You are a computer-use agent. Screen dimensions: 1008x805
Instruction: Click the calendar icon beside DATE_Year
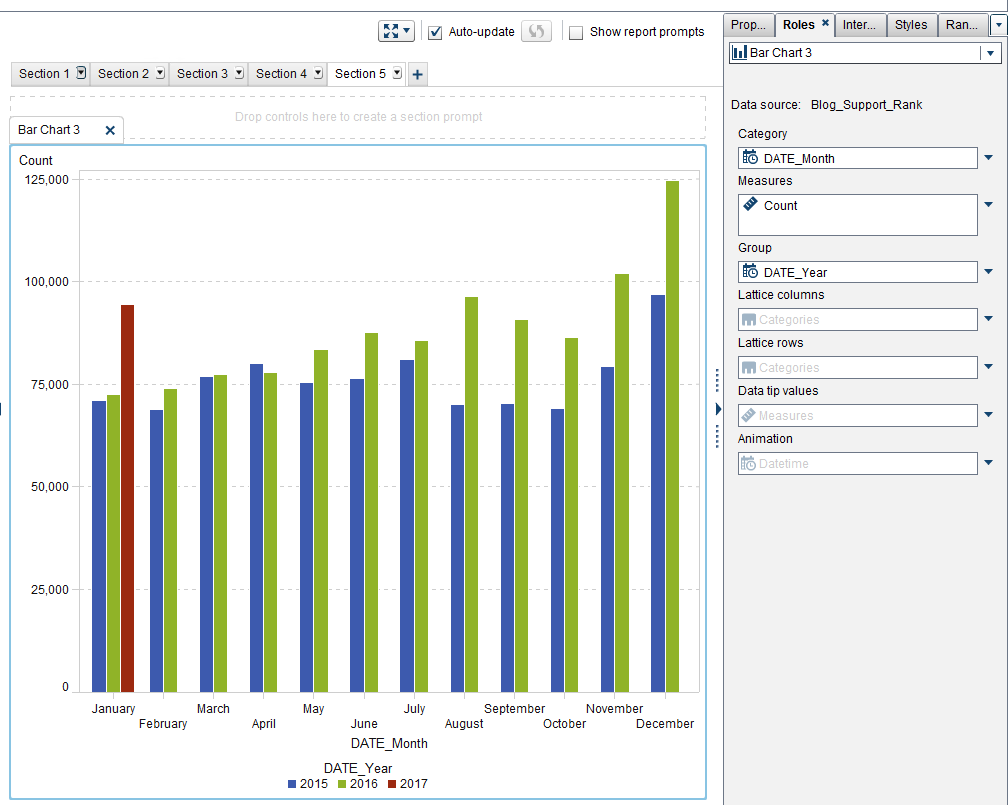click(x=752, y=271)
